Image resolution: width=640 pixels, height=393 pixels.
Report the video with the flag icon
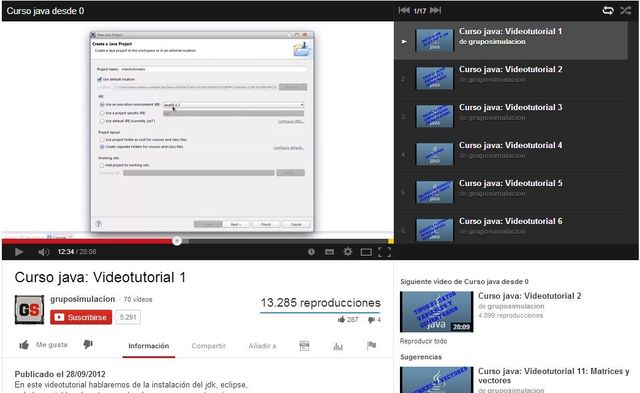pos(371,346)
